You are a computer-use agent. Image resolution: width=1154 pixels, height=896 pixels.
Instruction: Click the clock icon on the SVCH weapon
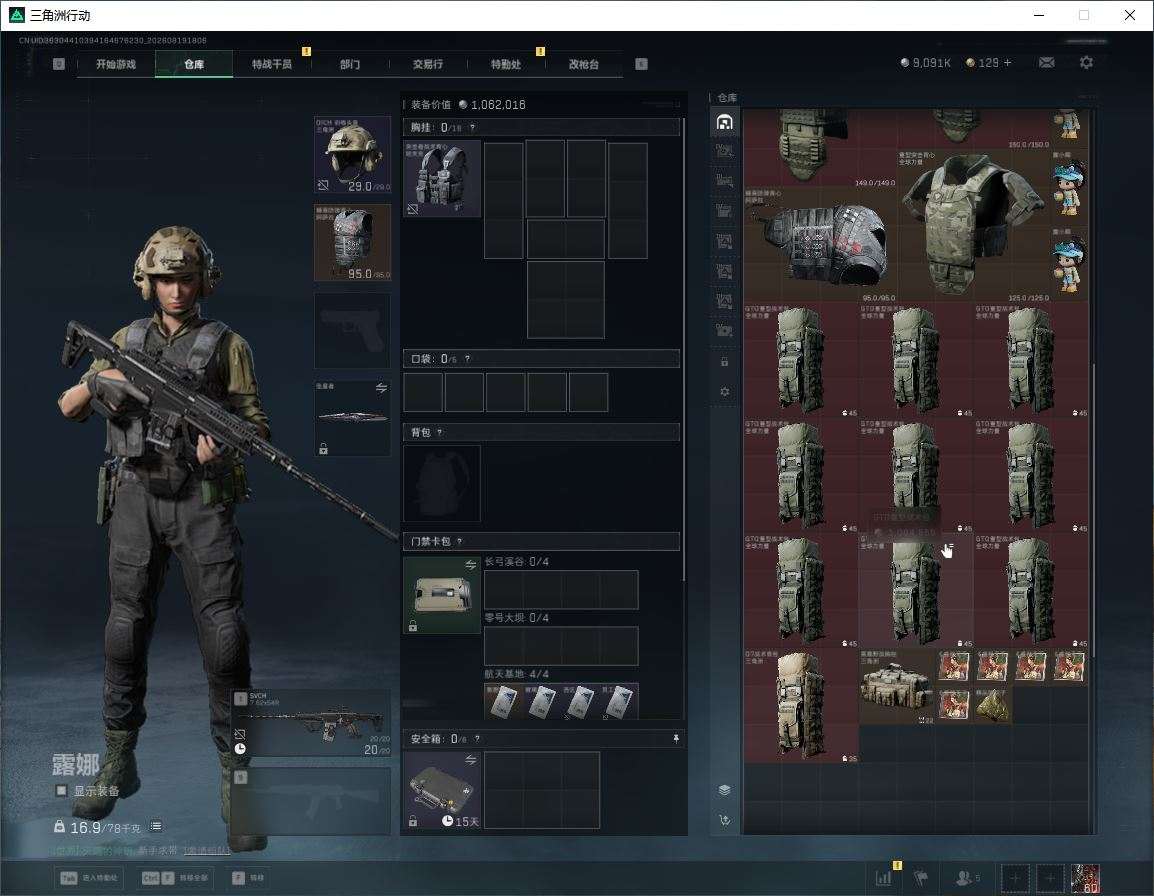pos(240,749)
